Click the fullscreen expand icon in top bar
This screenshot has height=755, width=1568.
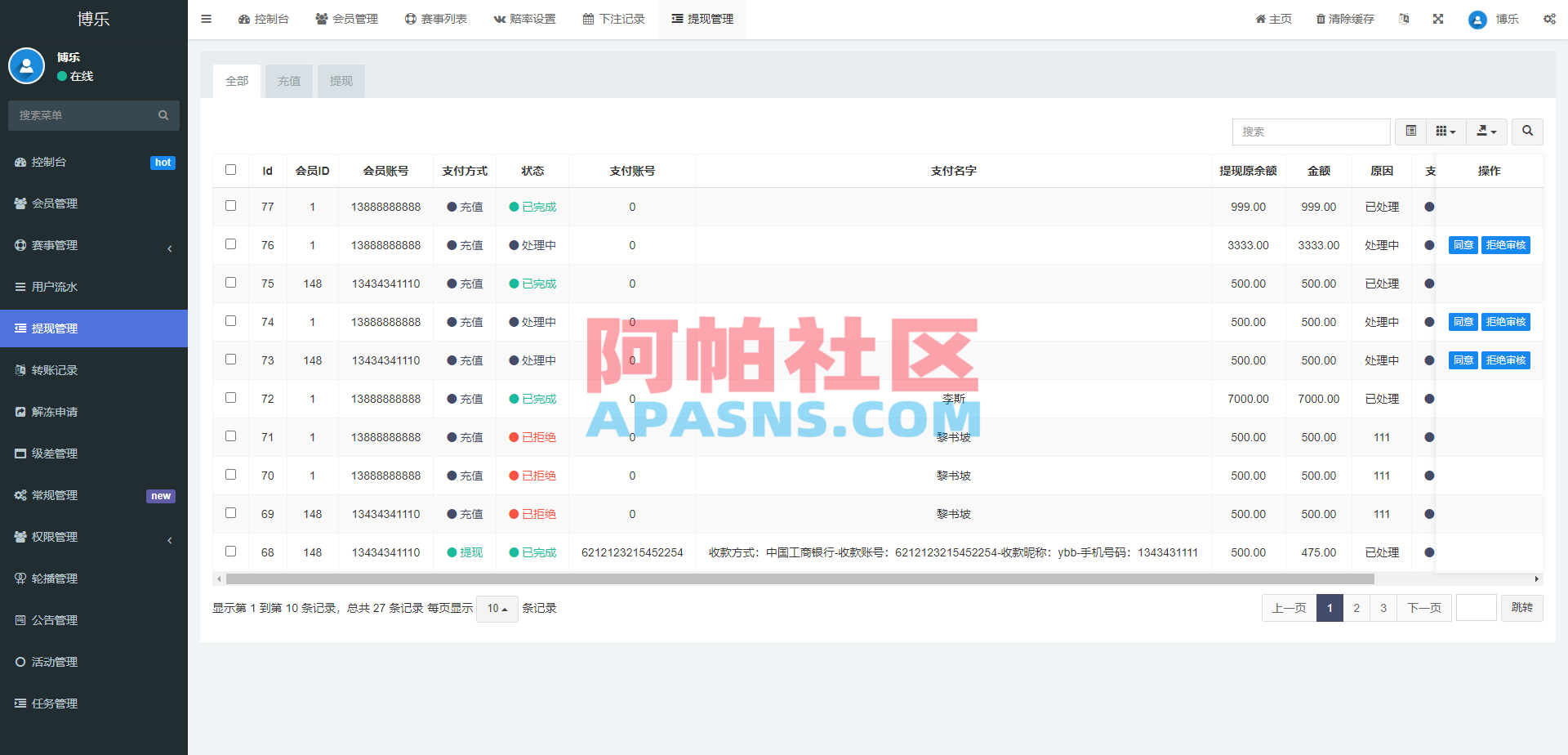pos(1437,18)
